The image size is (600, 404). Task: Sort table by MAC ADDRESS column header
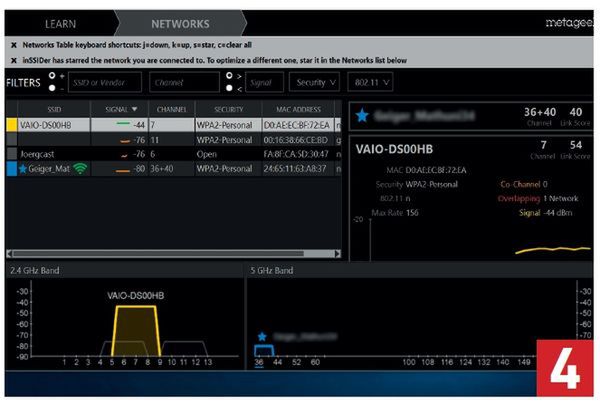click(298, 109)
